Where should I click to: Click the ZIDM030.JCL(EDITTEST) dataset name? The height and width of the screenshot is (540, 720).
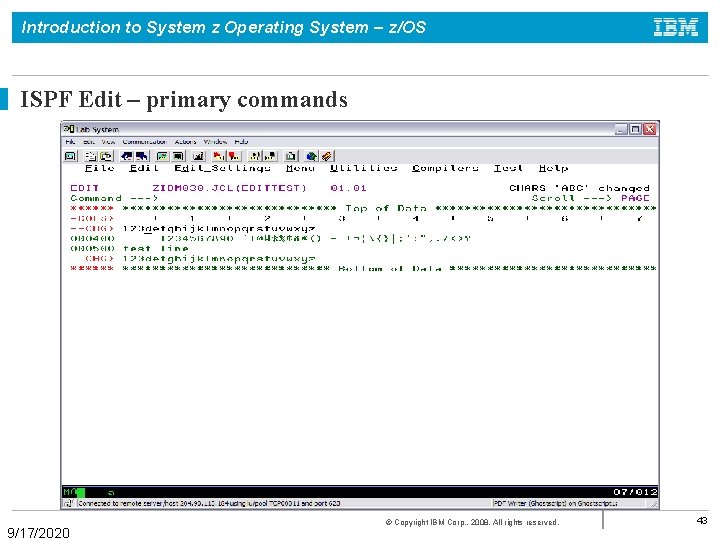tap(229, 188)
